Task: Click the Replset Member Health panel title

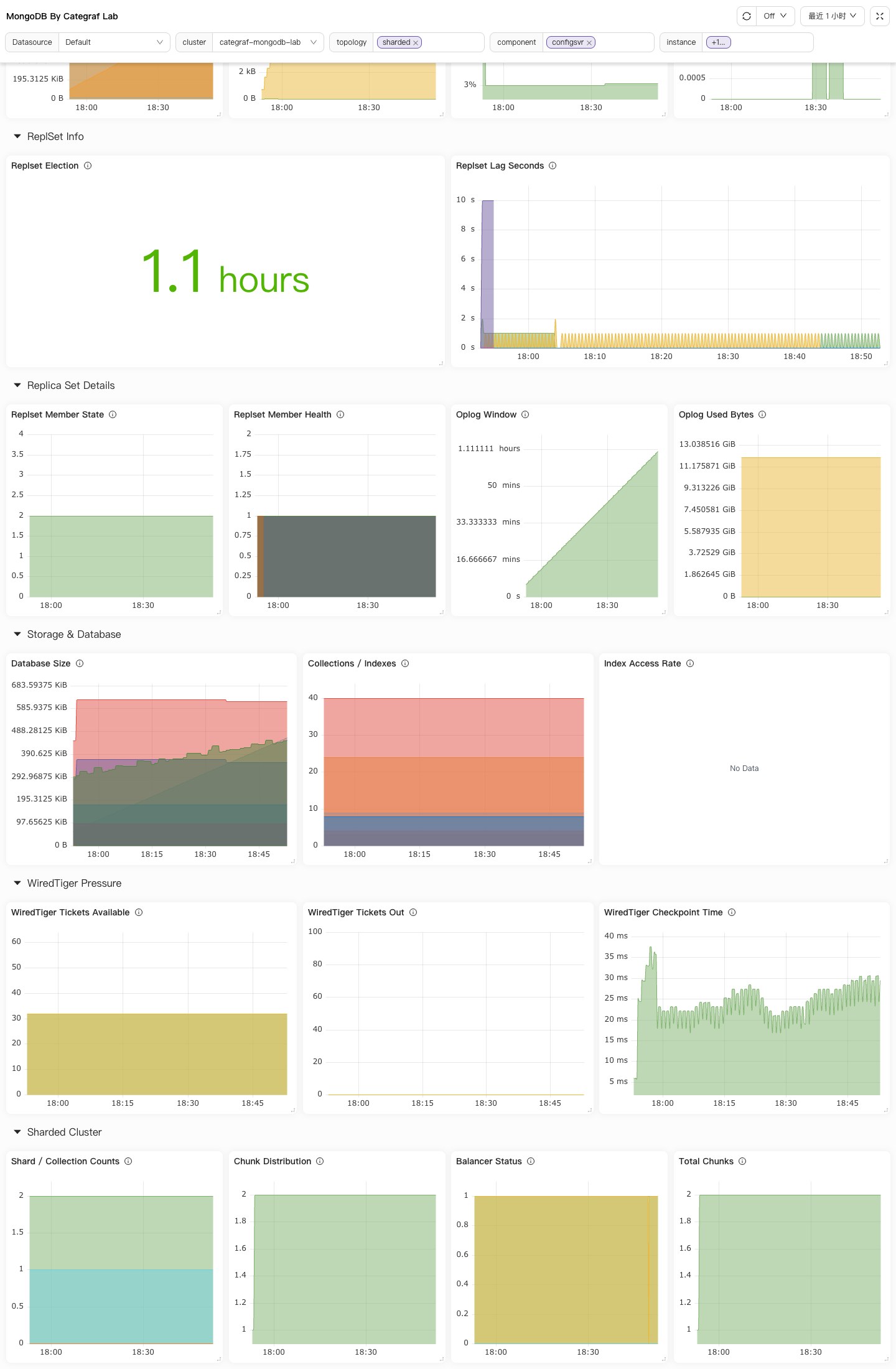Action: tap(282, 414)
